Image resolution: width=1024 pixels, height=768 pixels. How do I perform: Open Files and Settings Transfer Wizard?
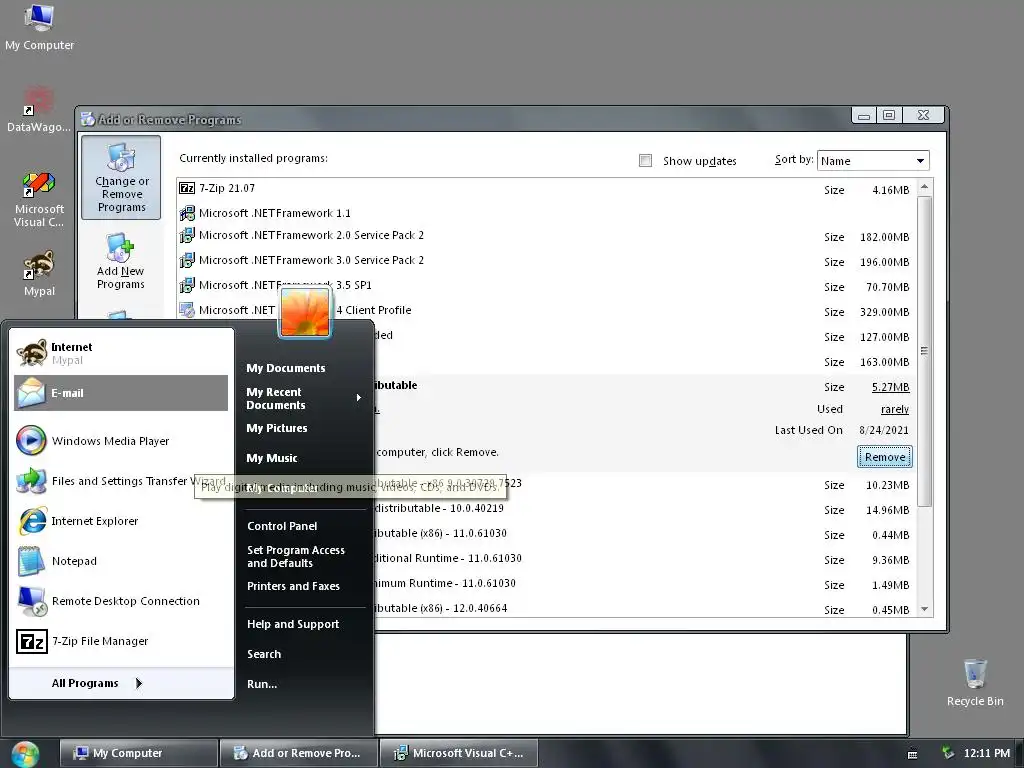coord(121,481)
